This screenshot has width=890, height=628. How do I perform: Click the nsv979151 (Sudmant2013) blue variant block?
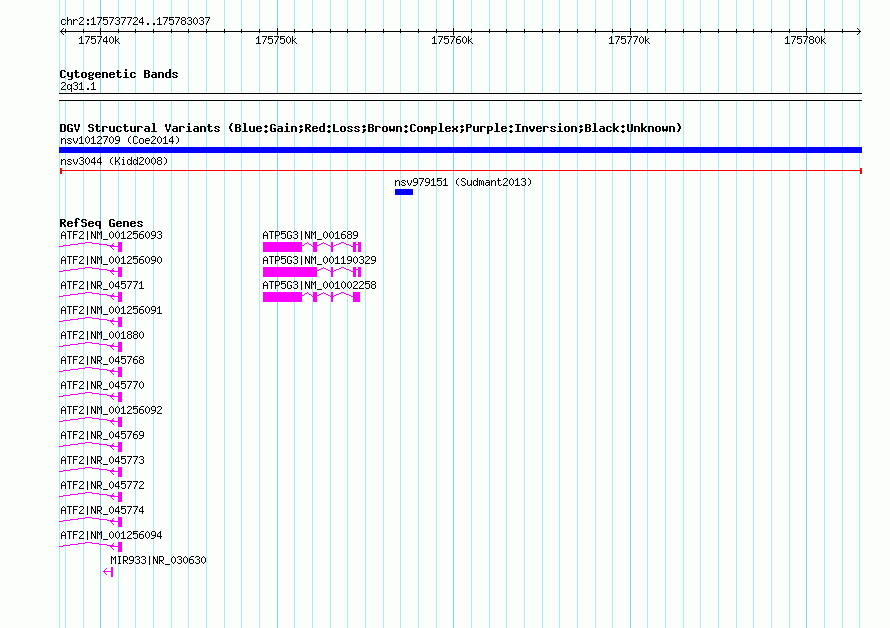coord(404,192)
